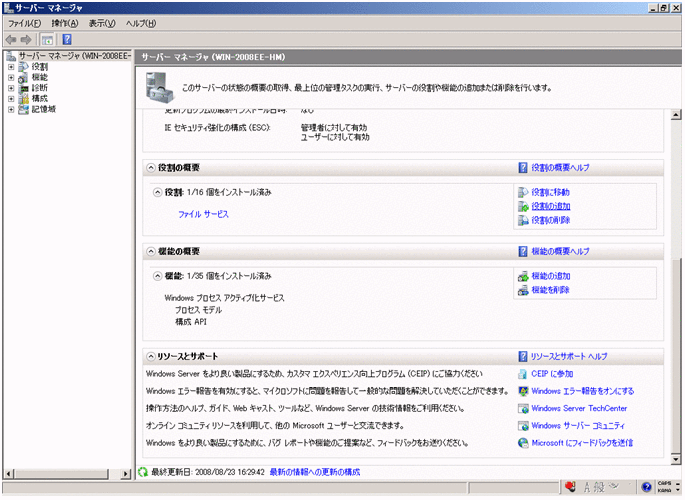Image resolution: width=685 pixels, height=500 pixels.
Task: Collapse the 機能: 1/35 subsection
Action: (x=158, y=276)
